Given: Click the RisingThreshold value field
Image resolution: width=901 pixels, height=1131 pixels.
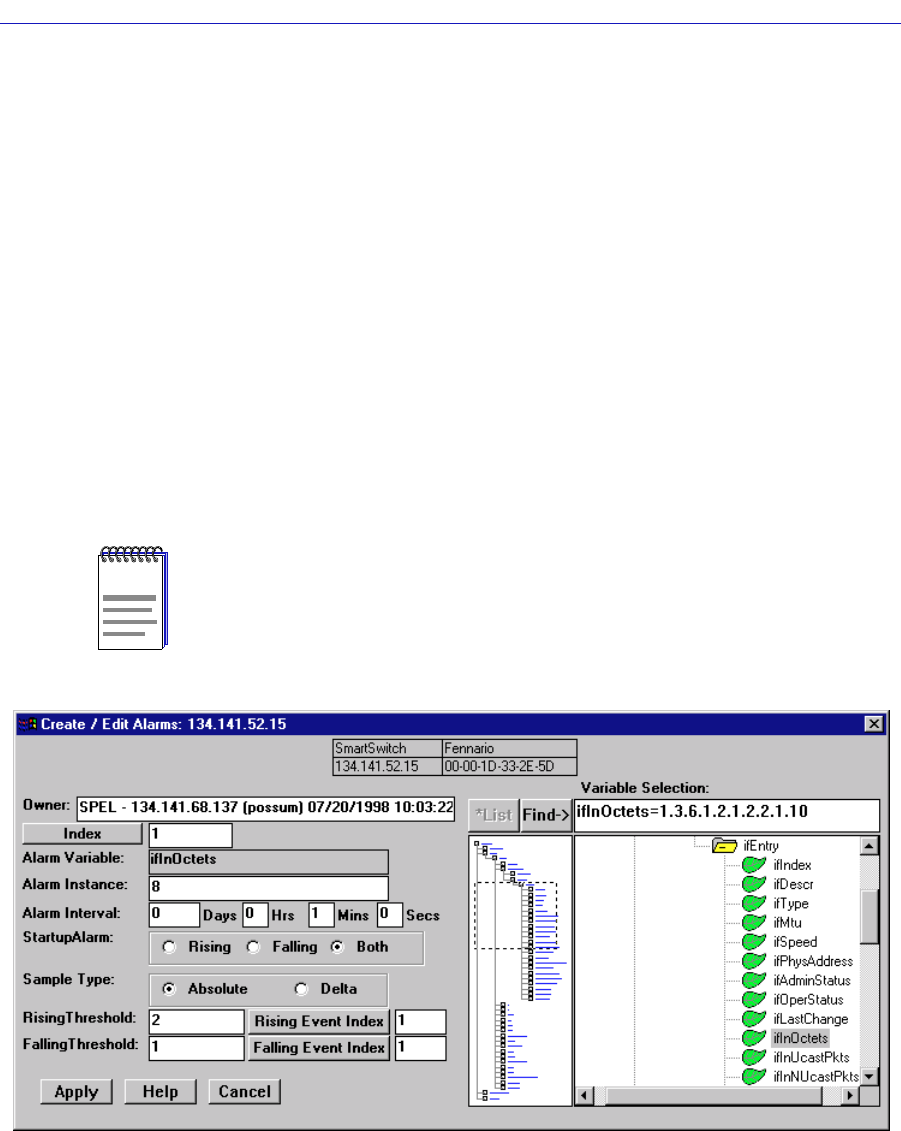Looking at the screenshot, I should [x=196, y=1021].
